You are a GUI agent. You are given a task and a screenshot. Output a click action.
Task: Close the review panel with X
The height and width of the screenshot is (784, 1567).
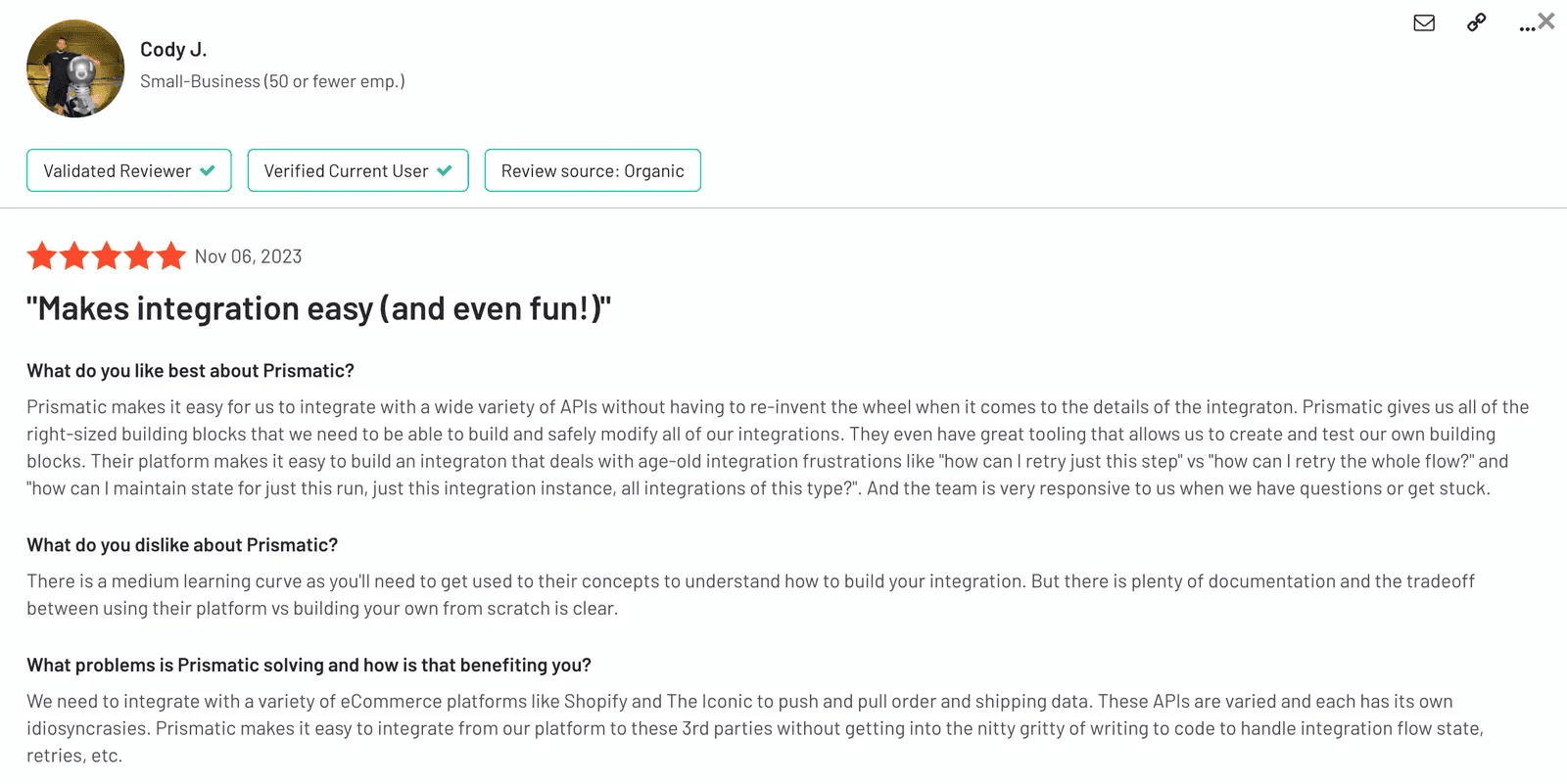pos(1546,21)
